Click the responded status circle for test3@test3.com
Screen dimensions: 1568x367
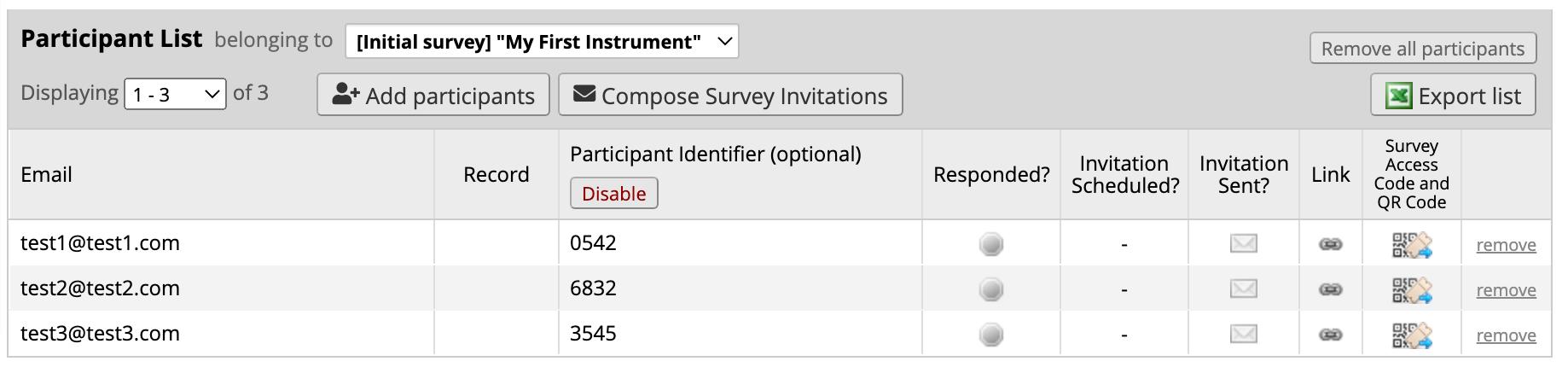coord(990,335)
